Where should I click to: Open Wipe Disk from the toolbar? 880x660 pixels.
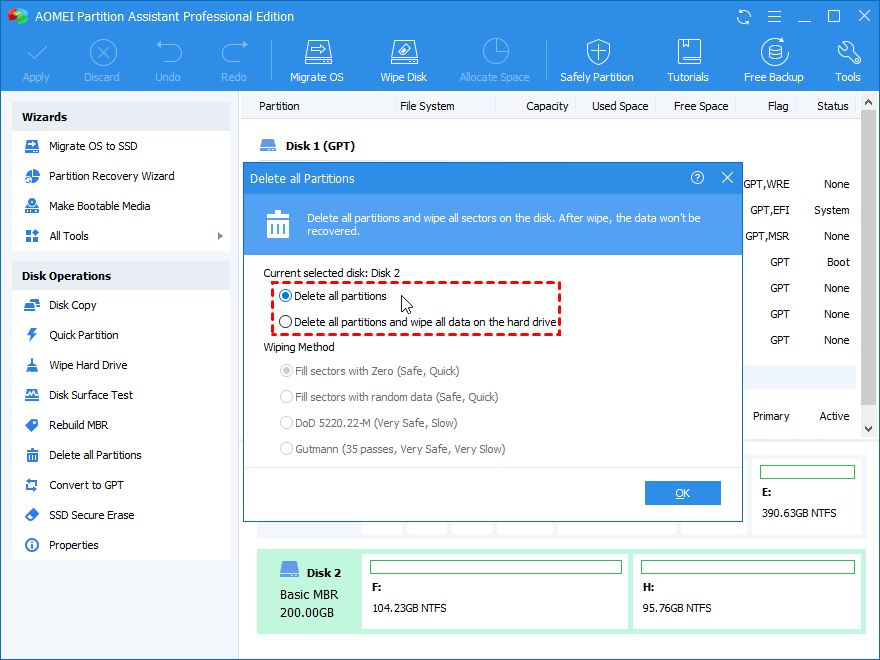(404, 61)
